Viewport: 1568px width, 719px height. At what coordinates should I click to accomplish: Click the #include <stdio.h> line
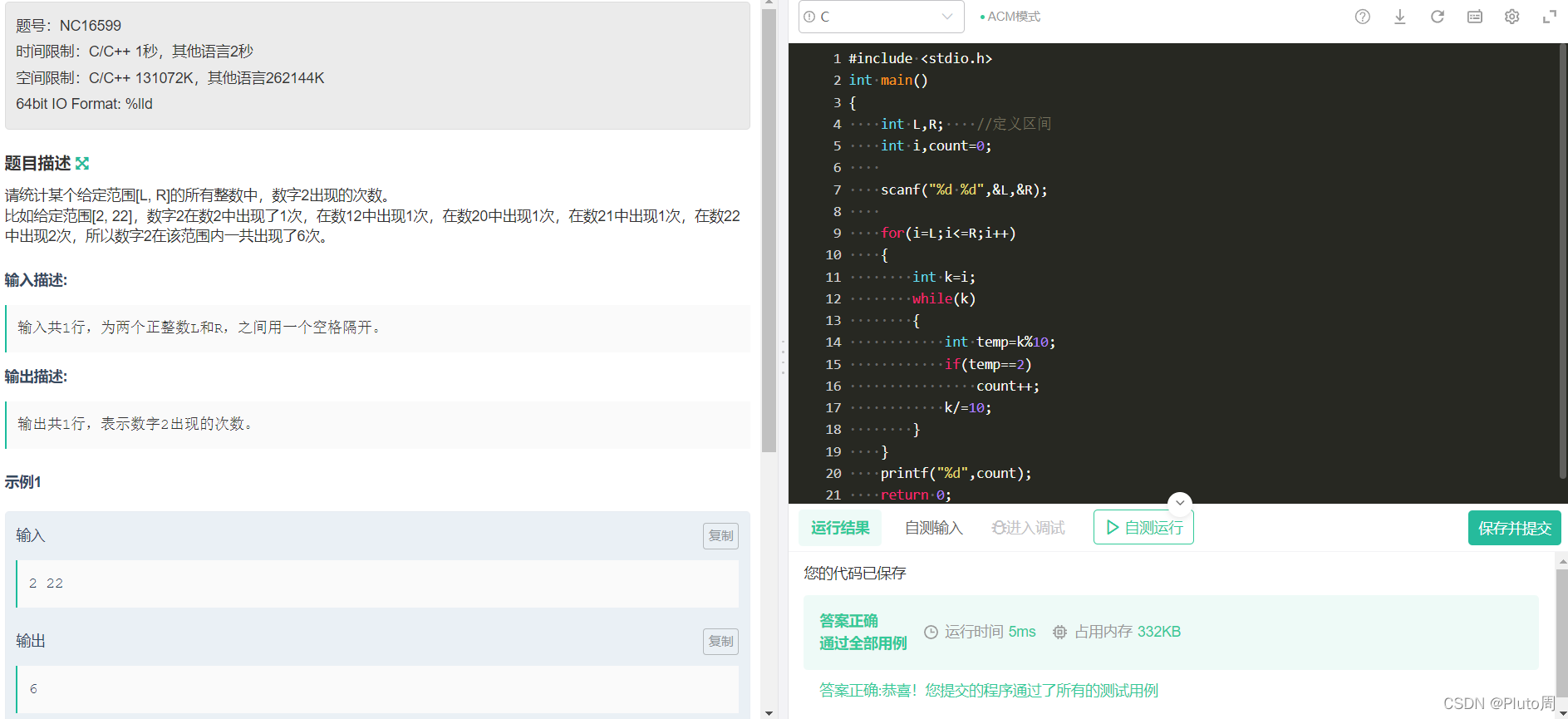point(920,58)
